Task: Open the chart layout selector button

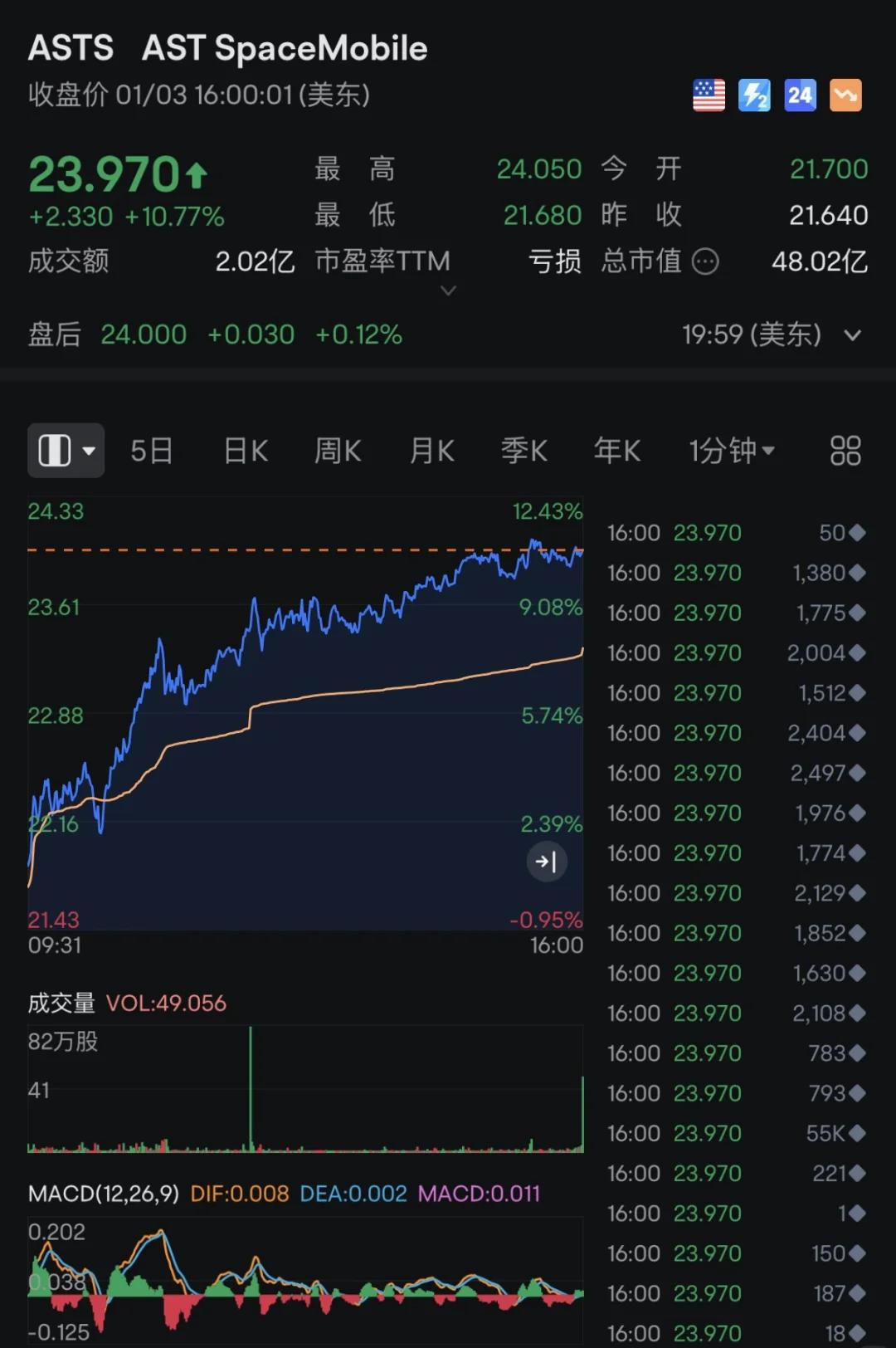Action: click(x=66, y=451)
